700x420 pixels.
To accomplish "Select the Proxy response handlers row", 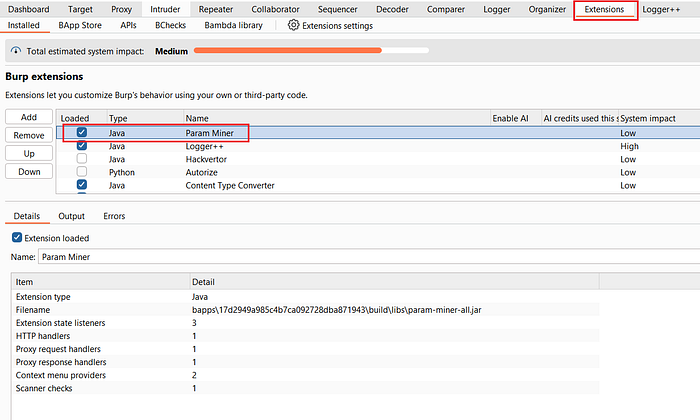I will (x=306, y=362).
